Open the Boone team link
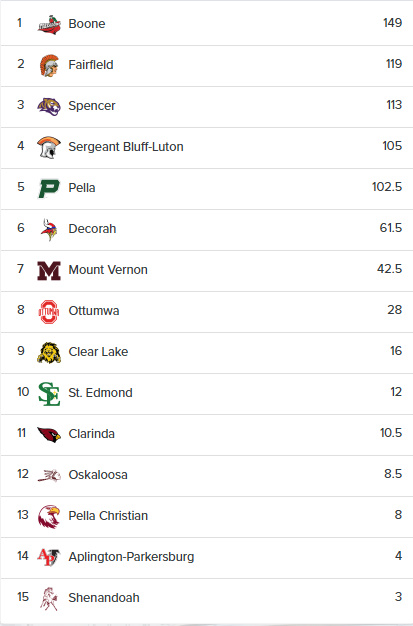413x626 pixels. pyautogui.click(x=87, y=24)
